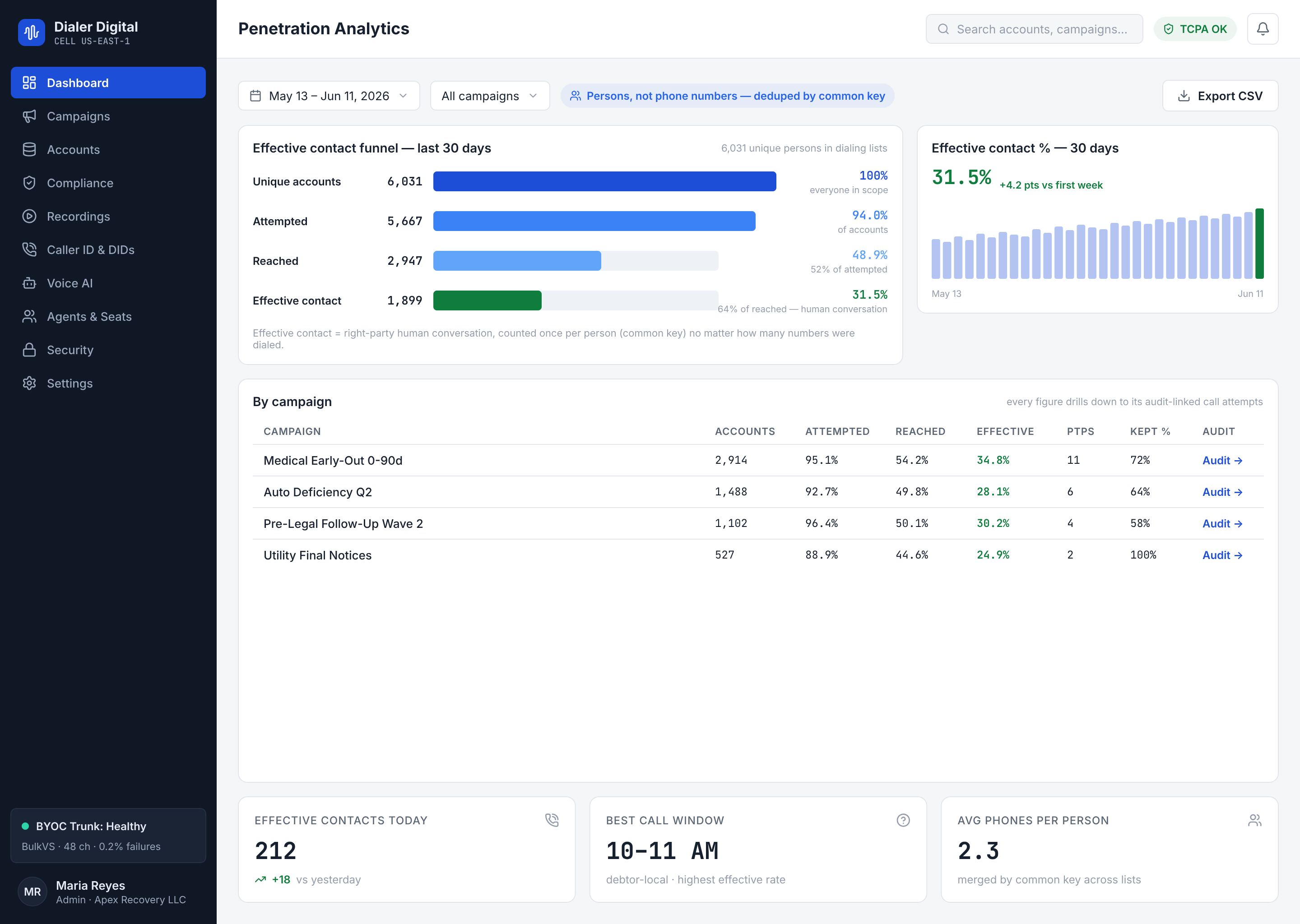Click the persons deduped by common key chip
This screenshot has width=1300, height=924.
click(727, 96)
